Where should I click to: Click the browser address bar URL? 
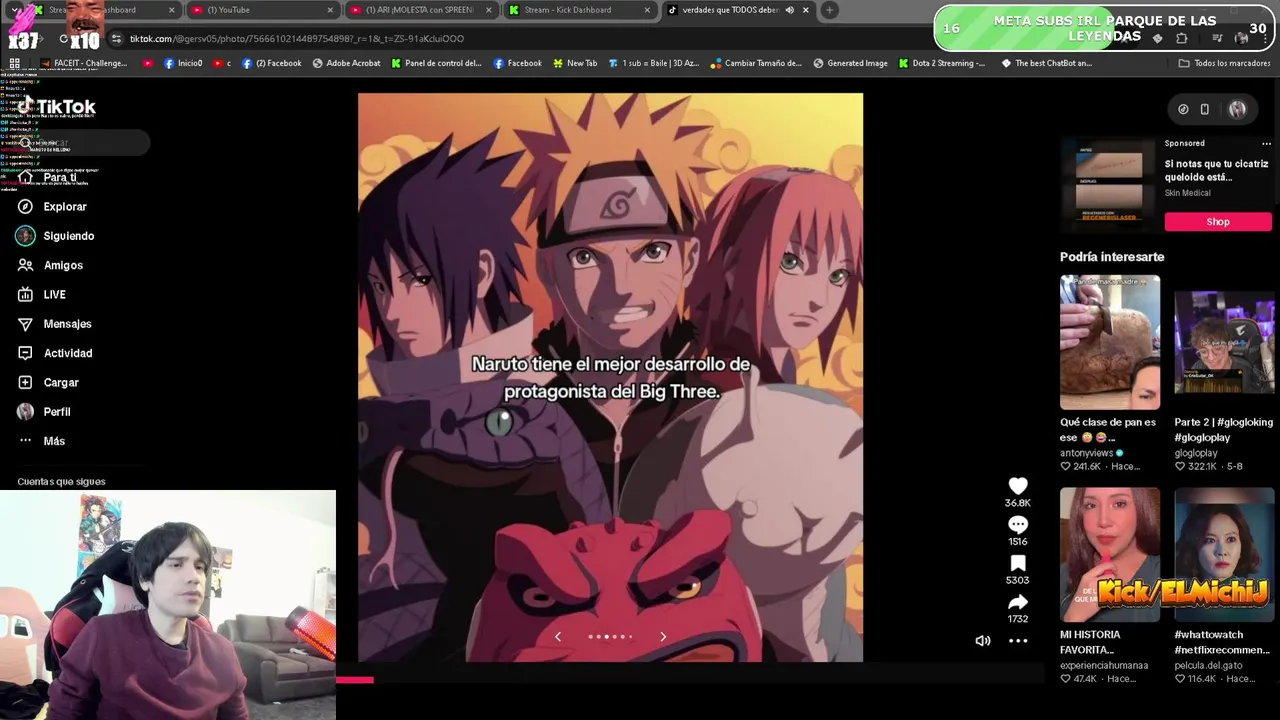tap(297, 39)
